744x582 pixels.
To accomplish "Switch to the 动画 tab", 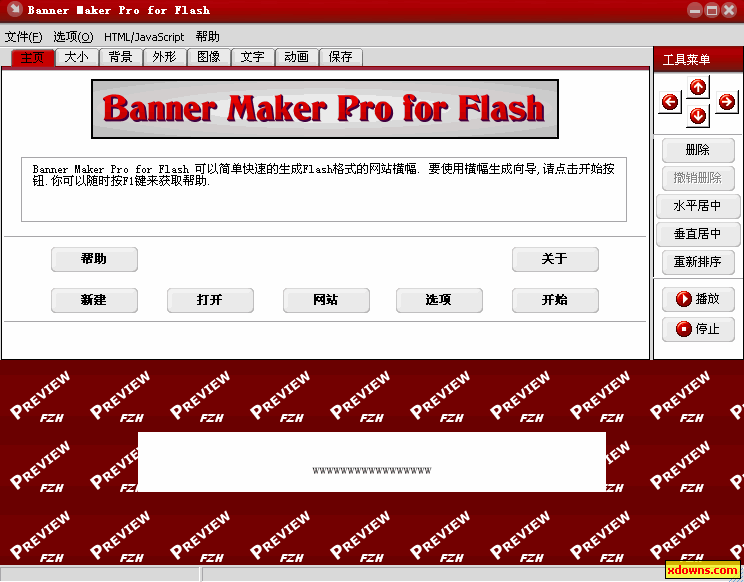I will click(x=297, y=57).
